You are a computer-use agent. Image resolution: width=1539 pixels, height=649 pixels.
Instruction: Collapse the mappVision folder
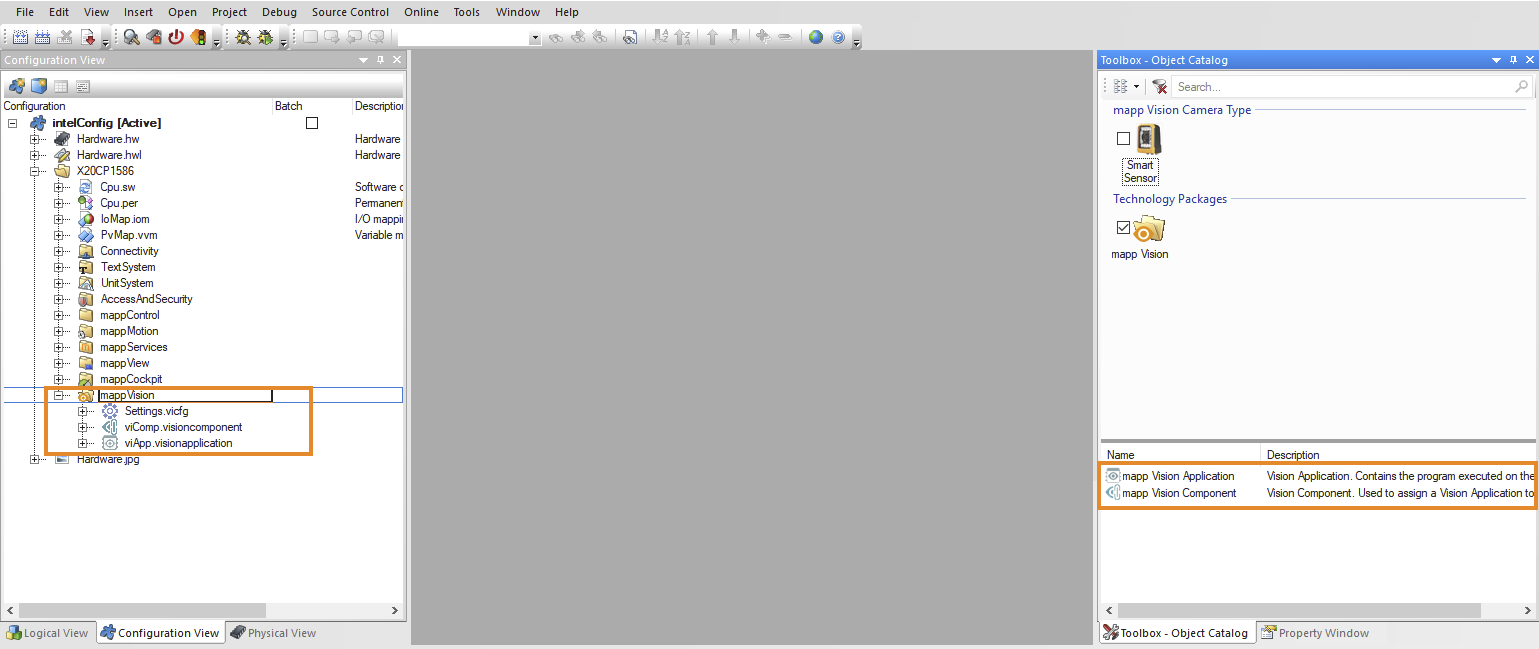coord(59,395)
